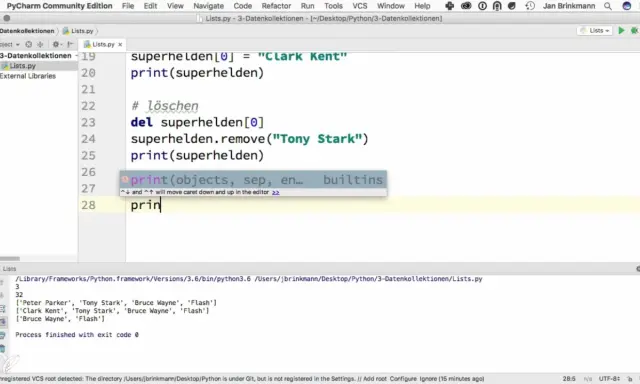Close the Lists.py editor tab
The height and width of the screenshot is (384, 640).
tap(120, 44)
